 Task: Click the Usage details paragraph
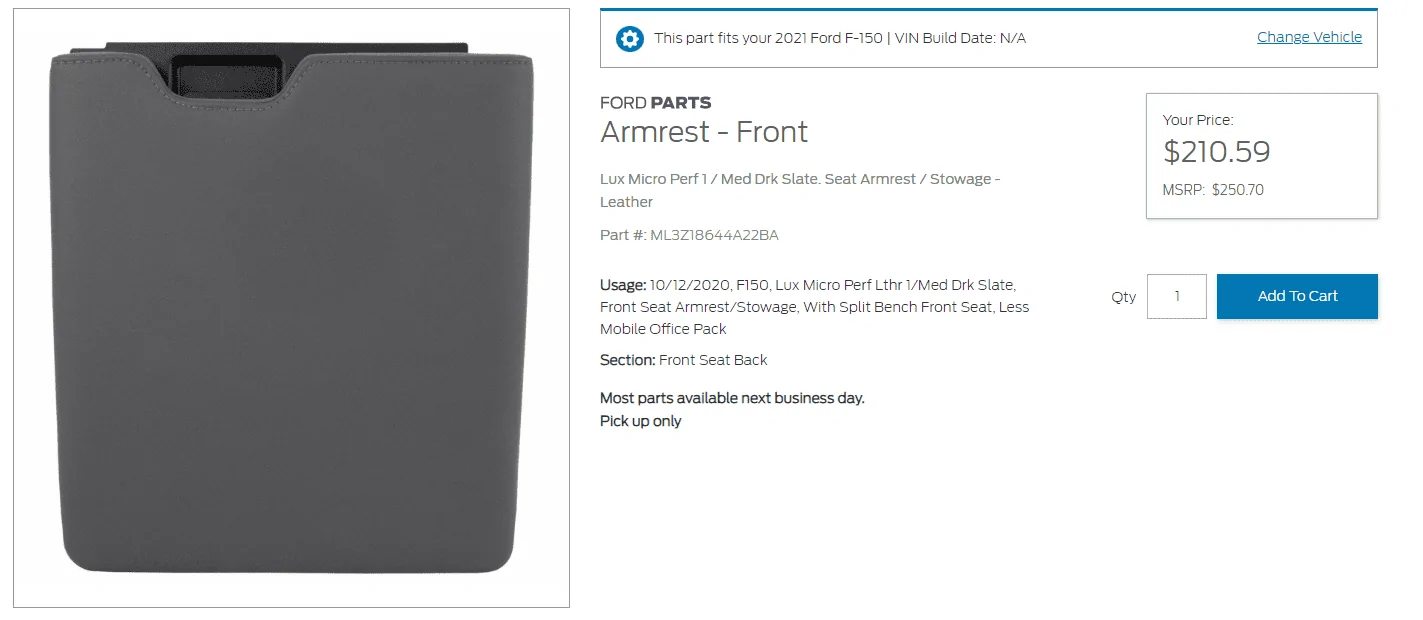point(814,307)
